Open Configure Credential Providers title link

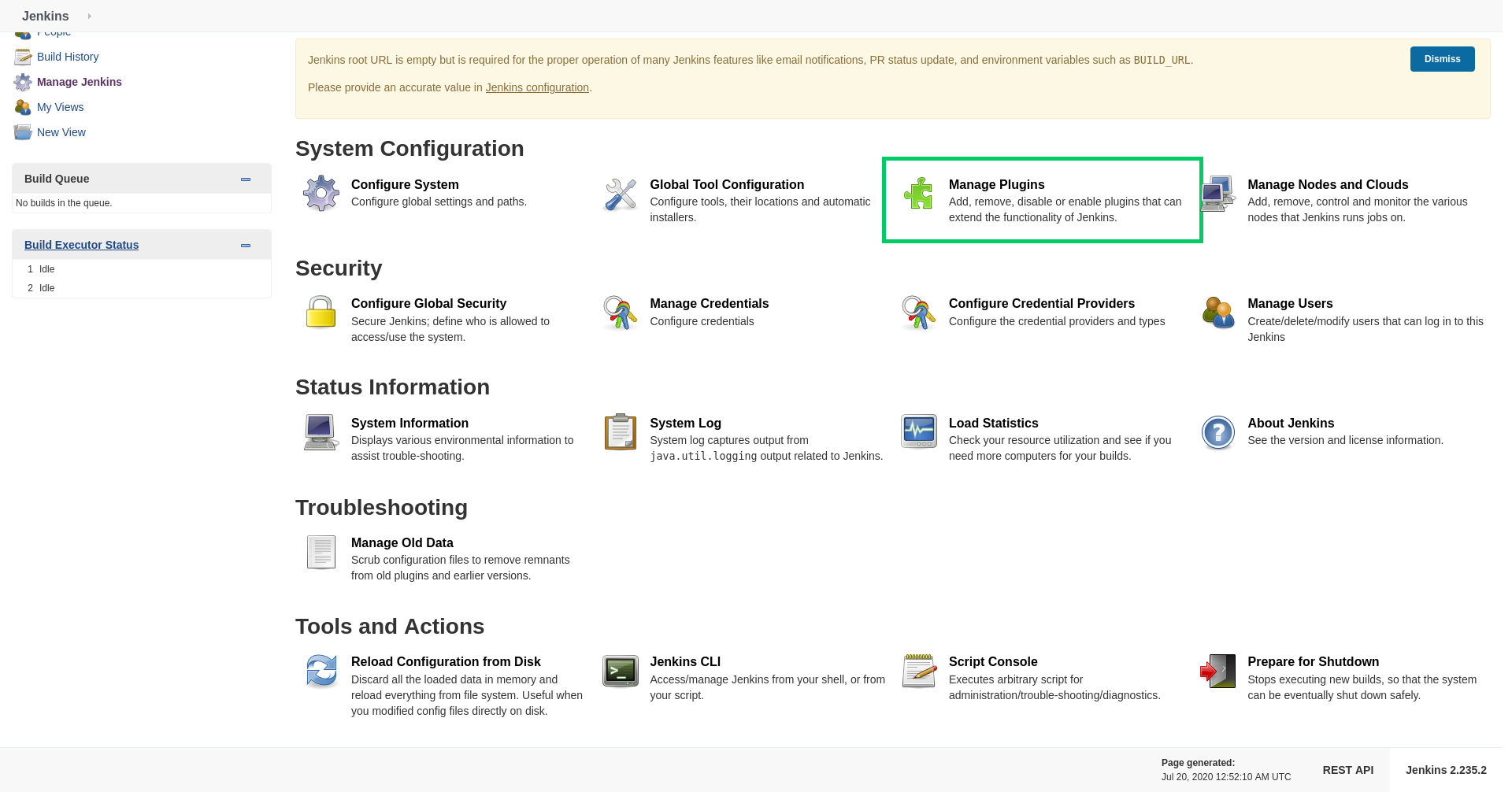(x=1041, y=303)
